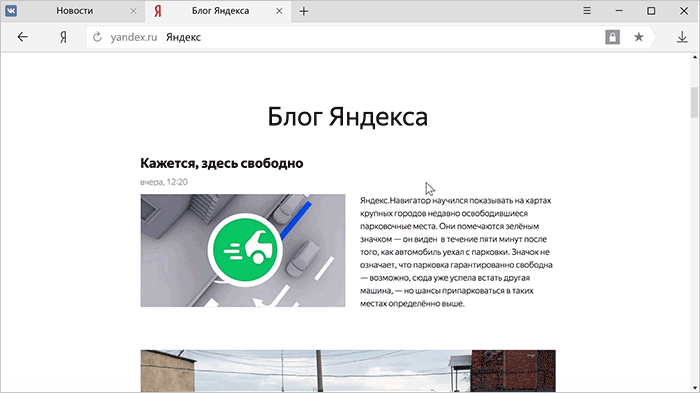Image resolution: width=700 pixels, height=393 pixels.
Task: Switch to the Новости tab
Action: (x=73, y=11)
